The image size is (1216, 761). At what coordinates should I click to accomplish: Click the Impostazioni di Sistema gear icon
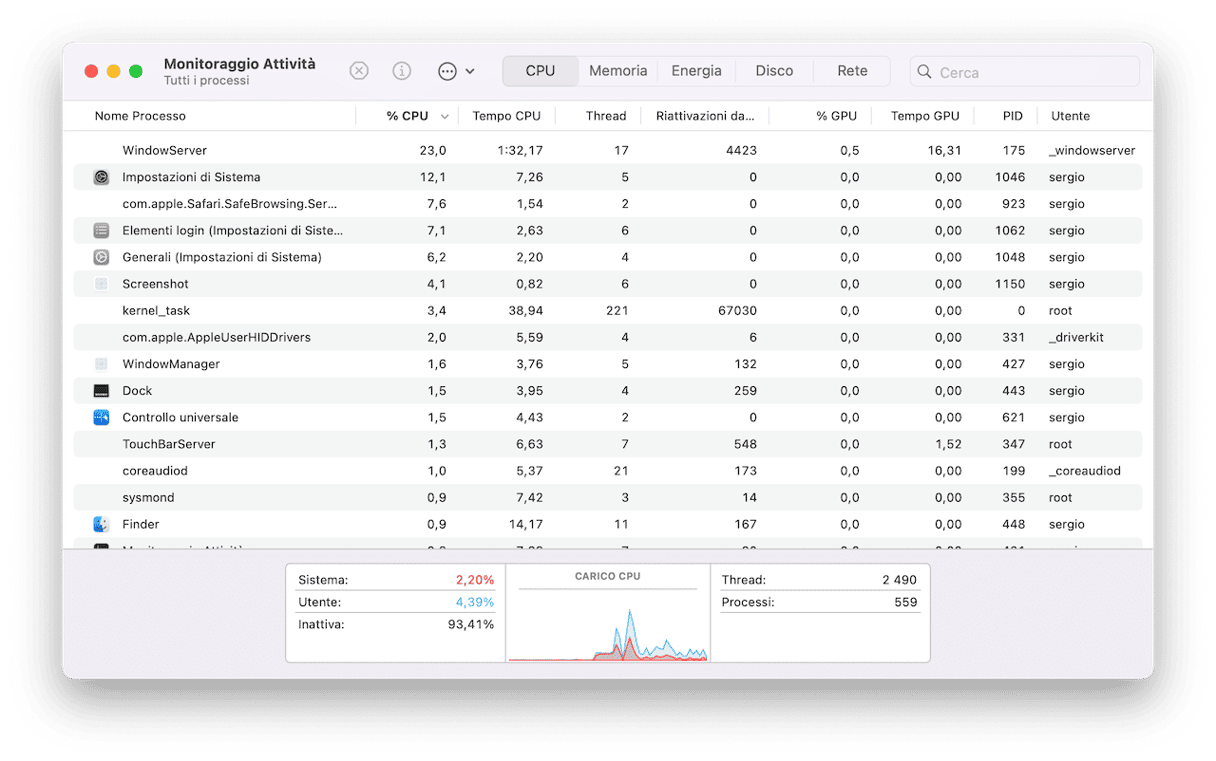coord(101,177)
